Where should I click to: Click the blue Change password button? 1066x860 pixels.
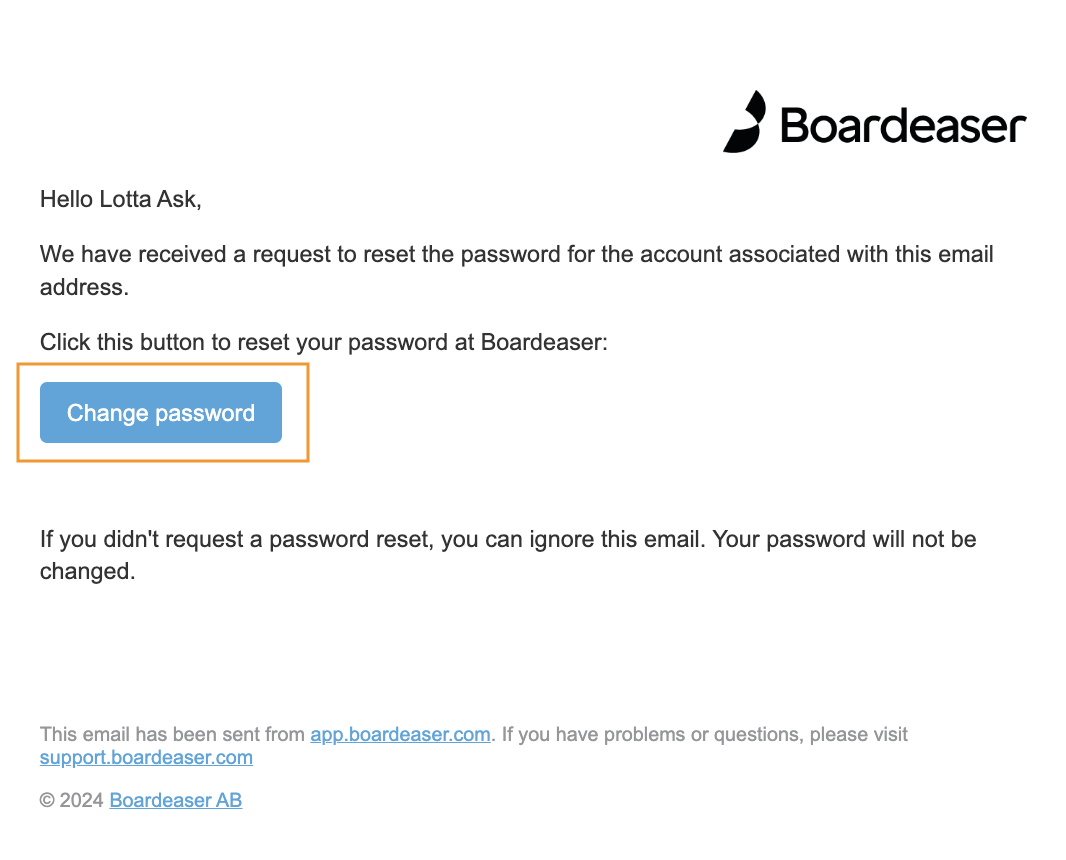point(160,412)
